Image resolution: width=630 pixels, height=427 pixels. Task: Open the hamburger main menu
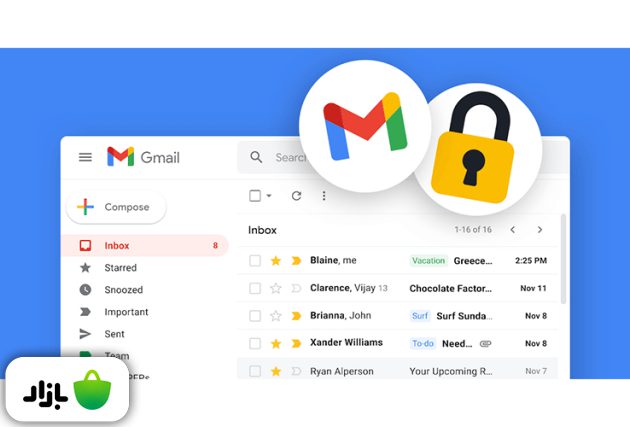85,157
